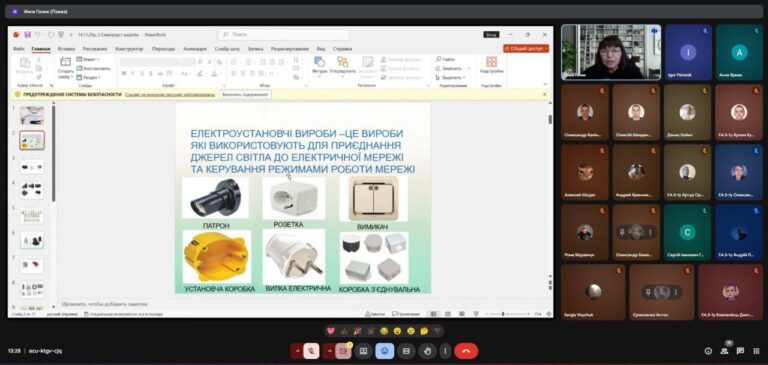Send the thumbs down reaction
Viewport: 768px width, 365px height.
437,331
